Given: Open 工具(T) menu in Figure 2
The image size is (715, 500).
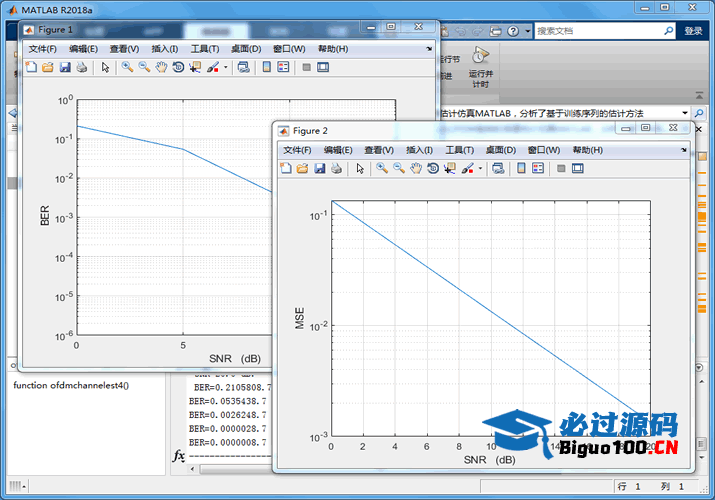Looking at the screenshot, I should click(459, 150).
